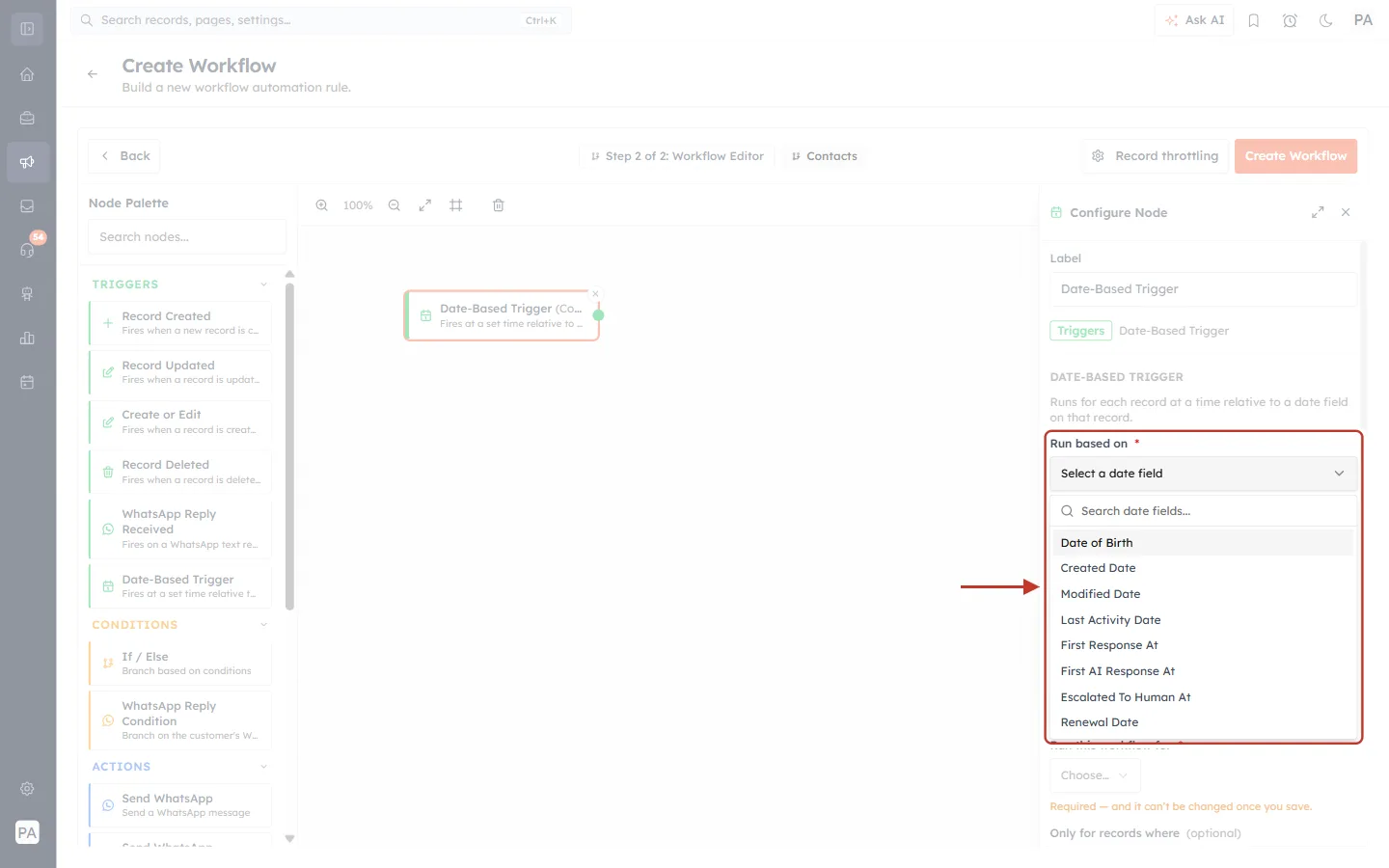1389x868 pixels.
Task: Open the alarm clock reminders icon
Action: pyautogui.click(x=1290, y=20)
